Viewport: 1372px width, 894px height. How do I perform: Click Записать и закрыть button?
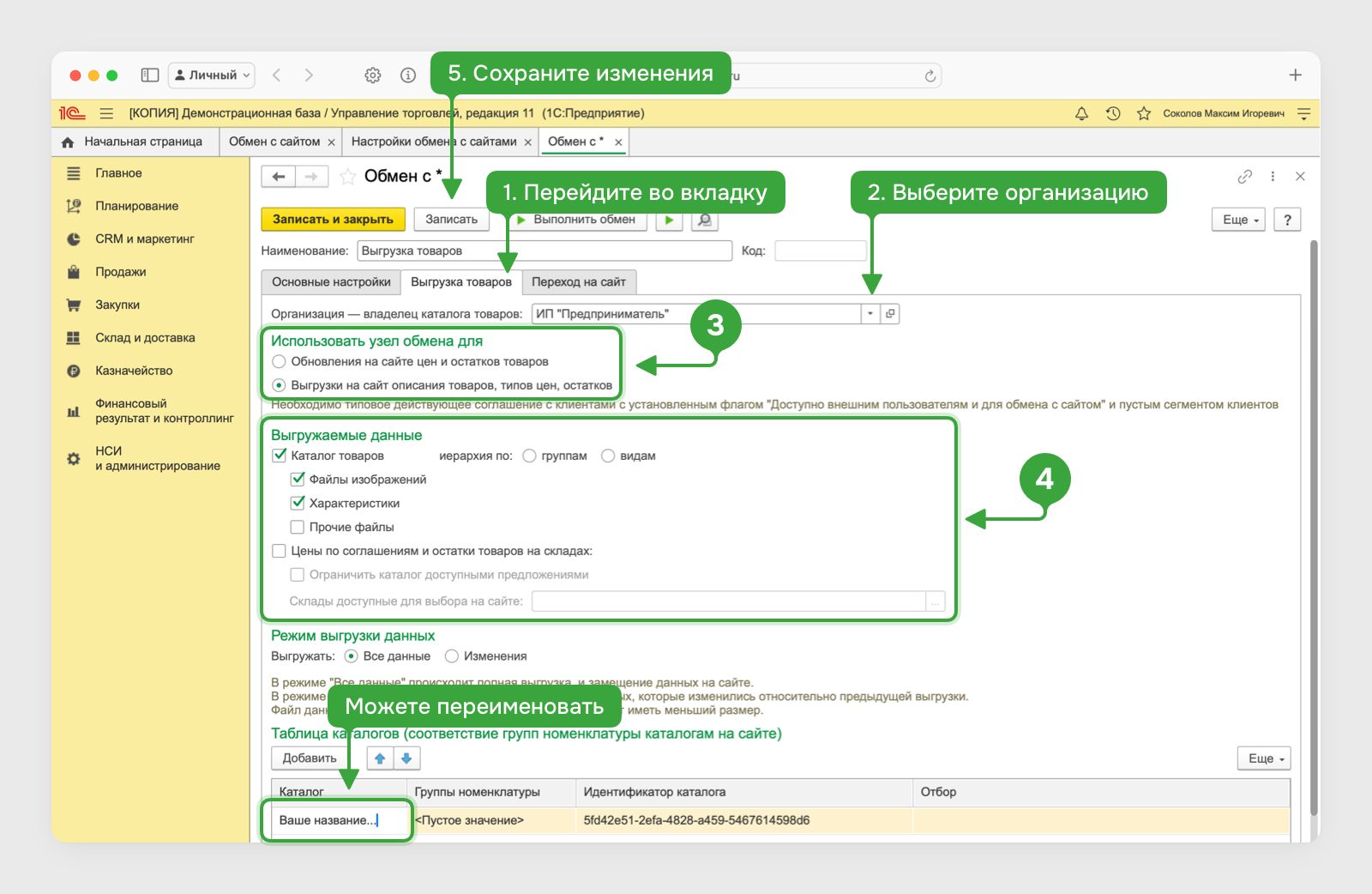pyautogui.click(x=333, y=220)
